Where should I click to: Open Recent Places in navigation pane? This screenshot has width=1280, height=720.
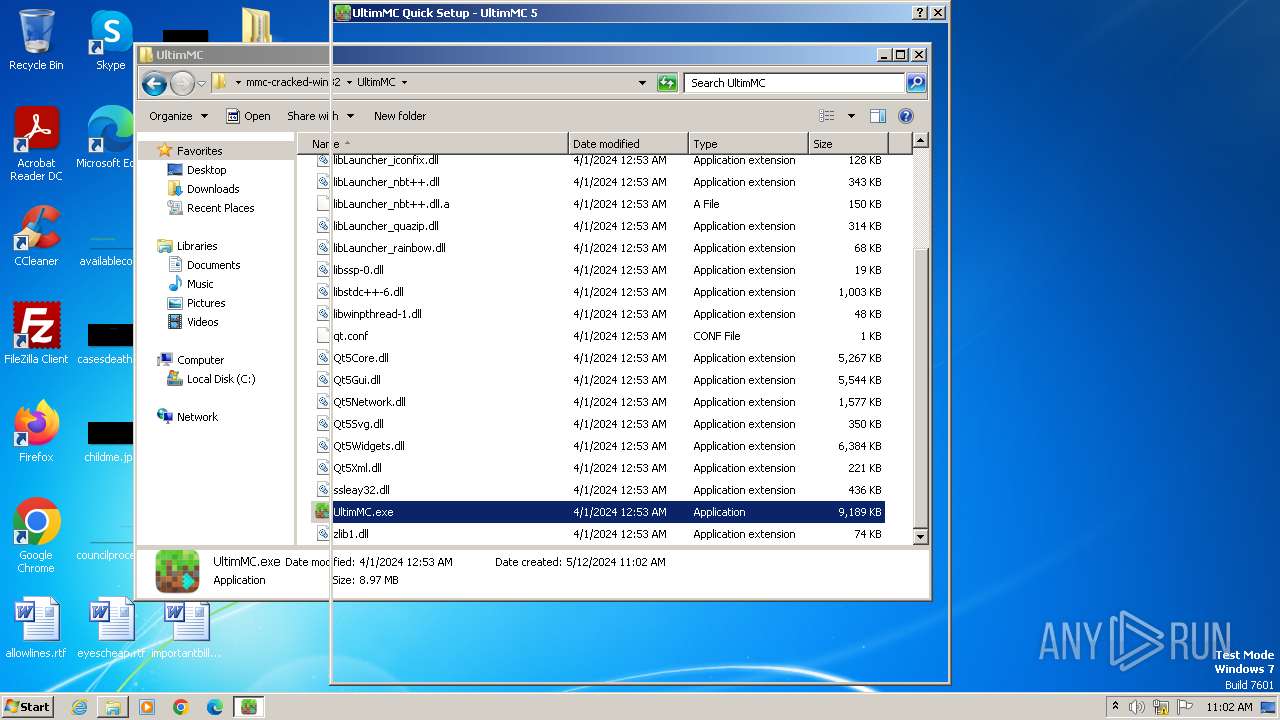(220, 208)
